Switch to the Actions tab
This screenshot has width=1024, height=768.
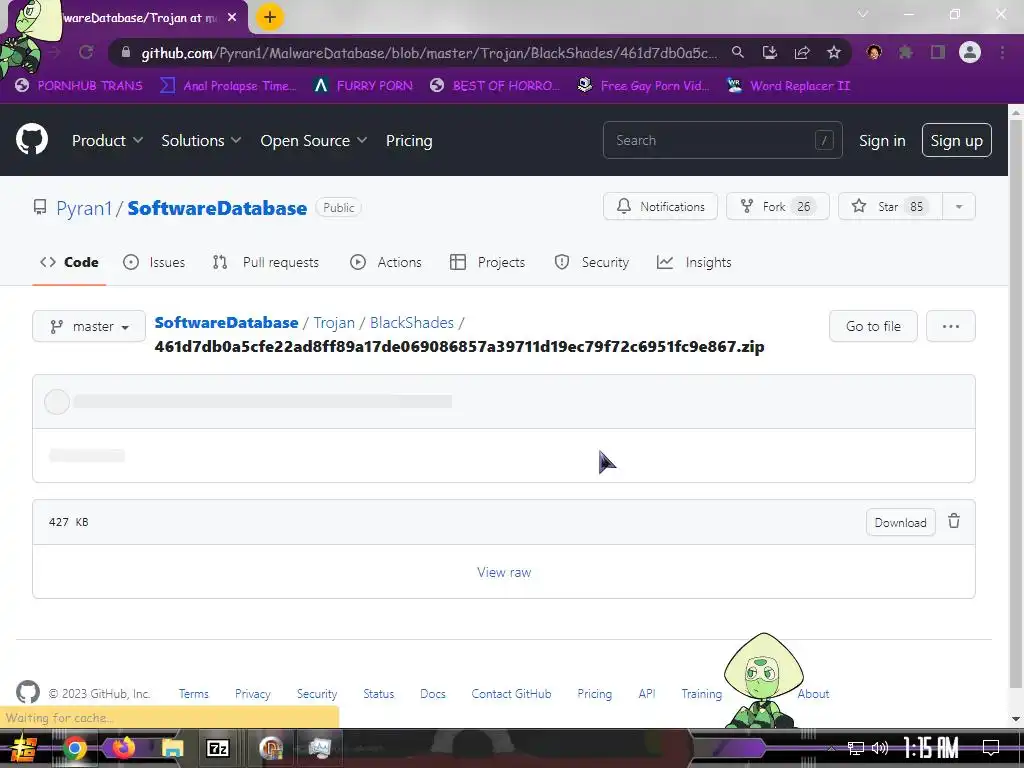pos(386,262)
